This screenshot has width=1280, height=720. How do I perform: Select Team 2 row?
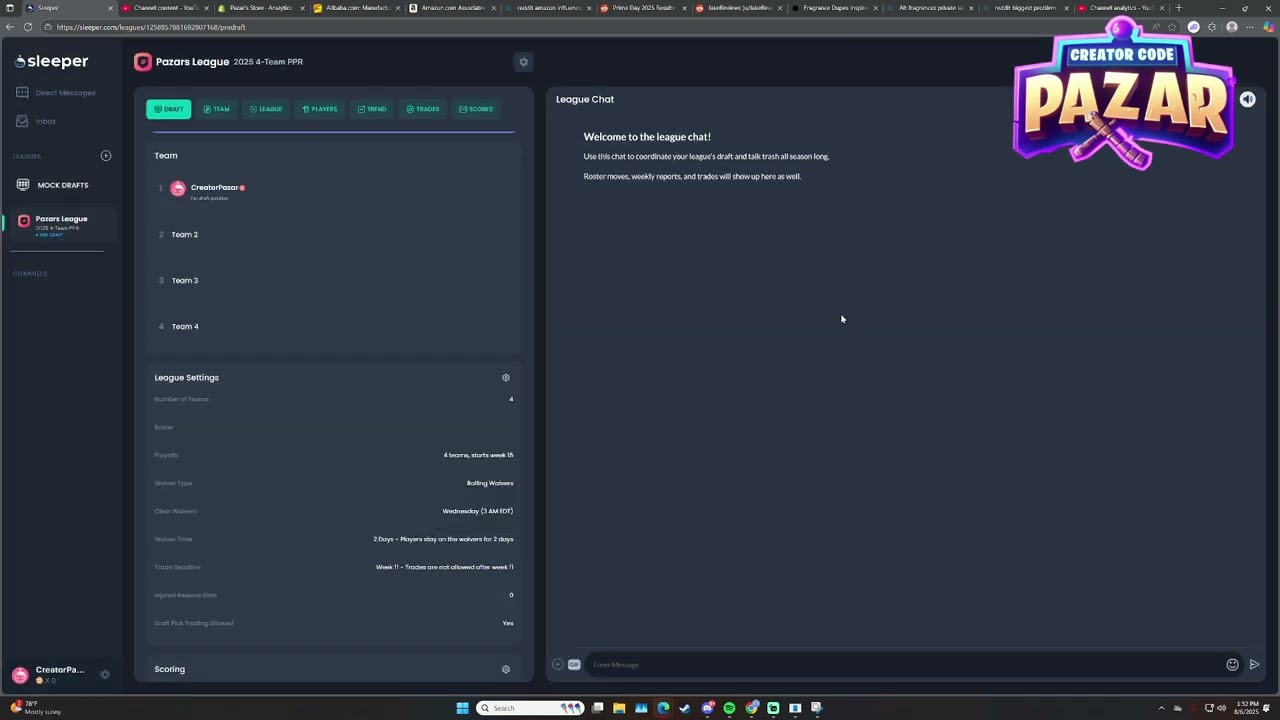pos(334,234)
